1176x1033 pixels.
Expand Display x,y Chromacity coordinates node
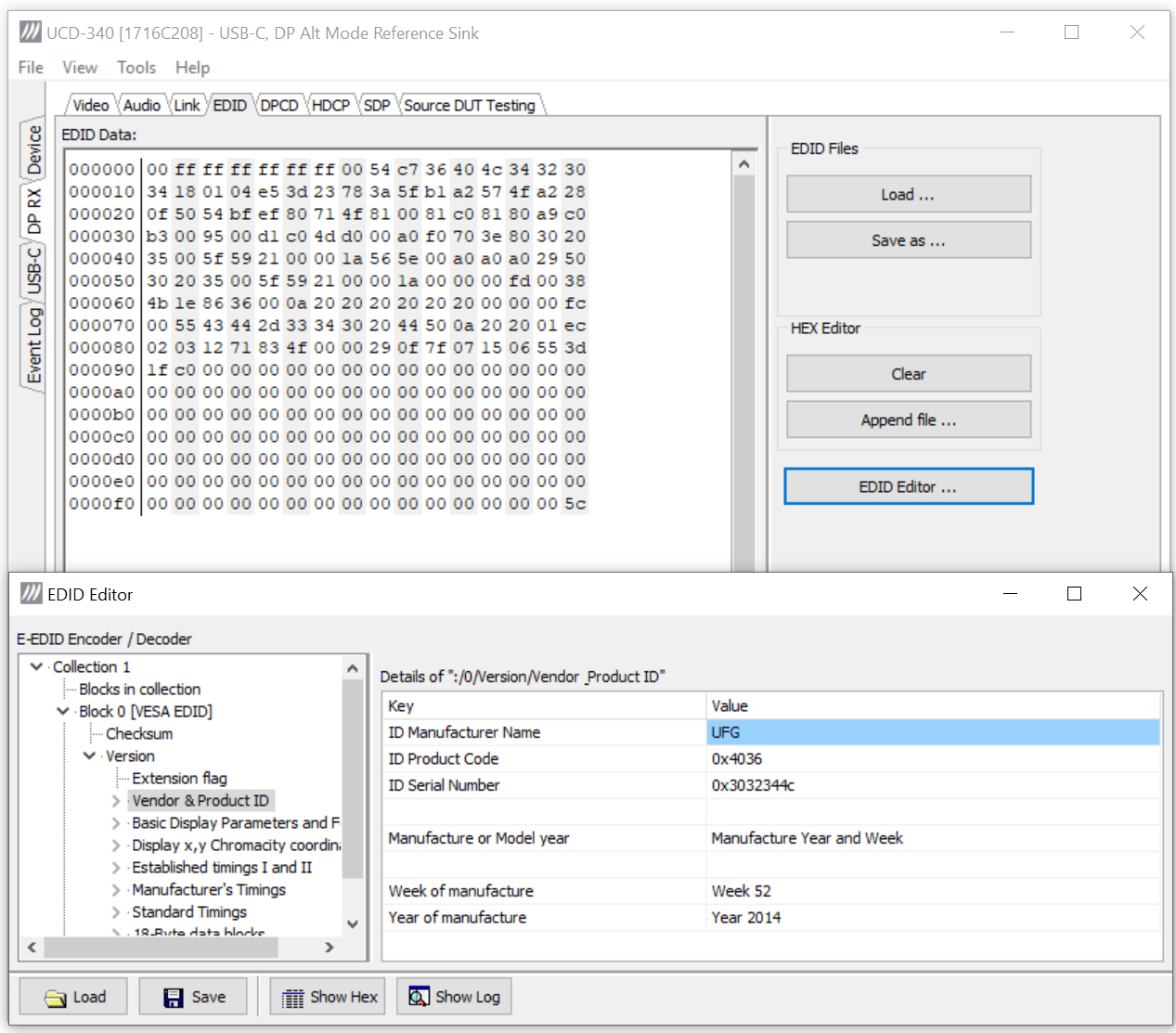116,845
